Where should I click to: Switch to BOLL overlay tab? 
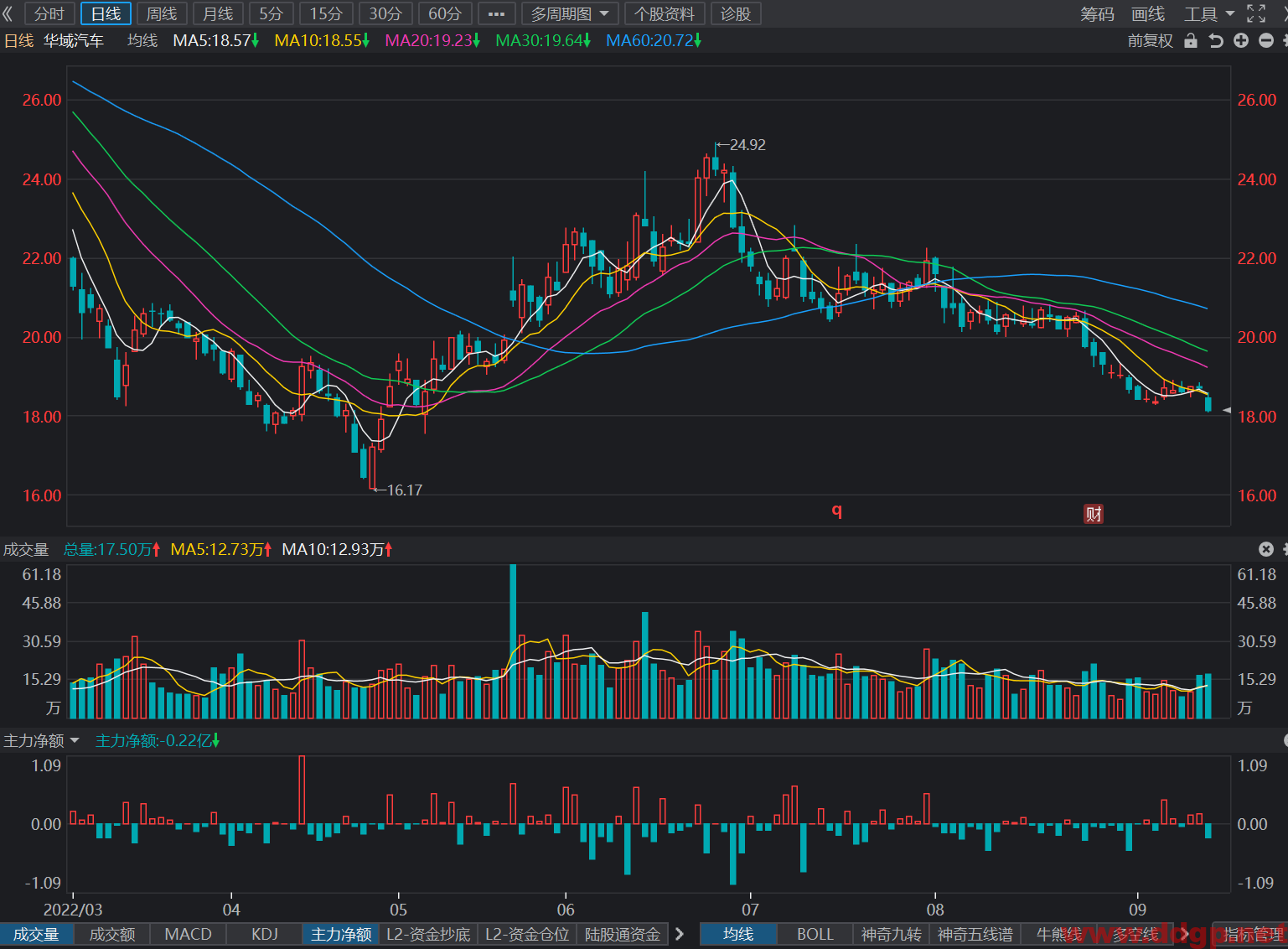(x=815, y=934)
